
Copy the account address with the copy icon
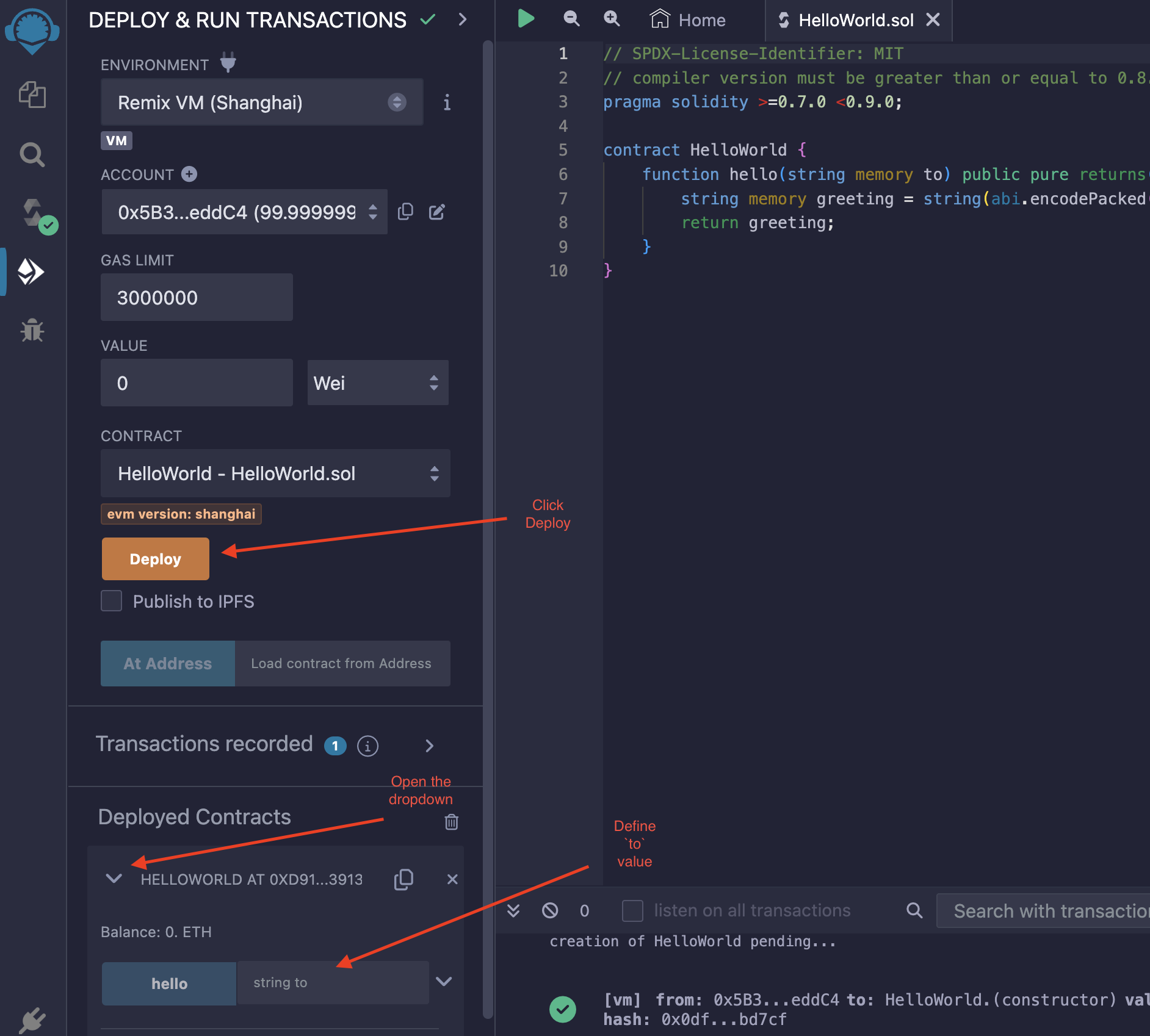pos(405,212)
